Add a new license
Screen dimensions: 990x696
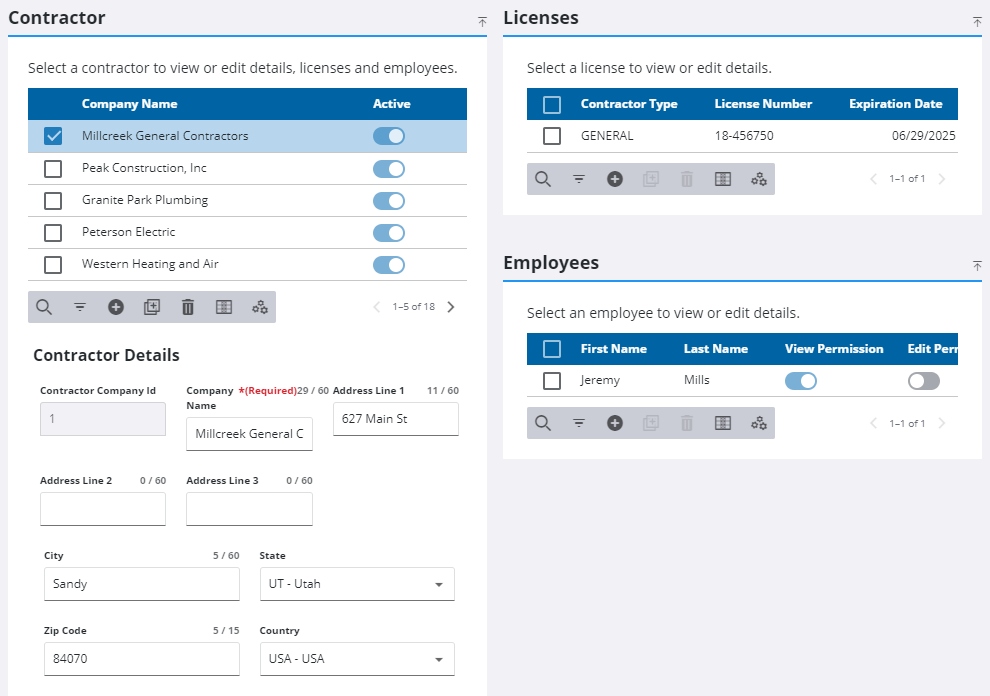pyautogui.click(x=615, y=179)
